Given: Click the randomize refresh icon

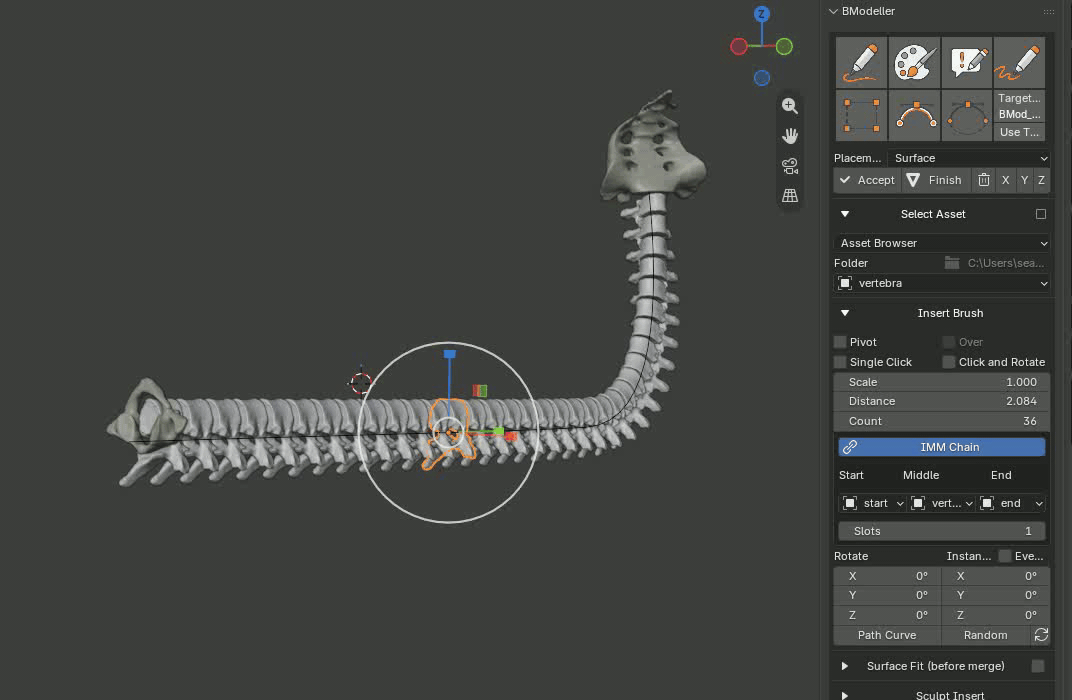Looking at the screenshot, I should [x=1041, y=635].
